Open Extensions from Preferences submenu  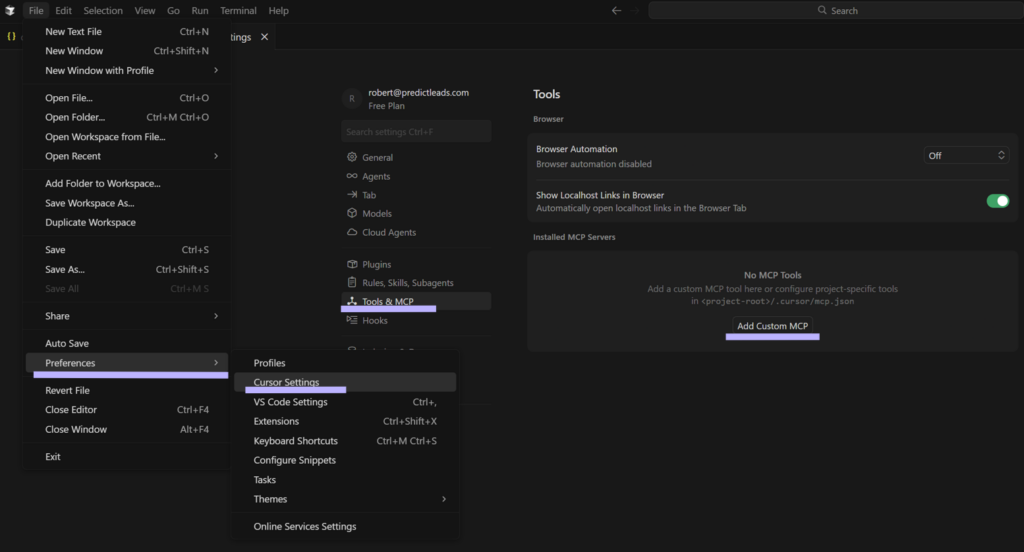345,421
